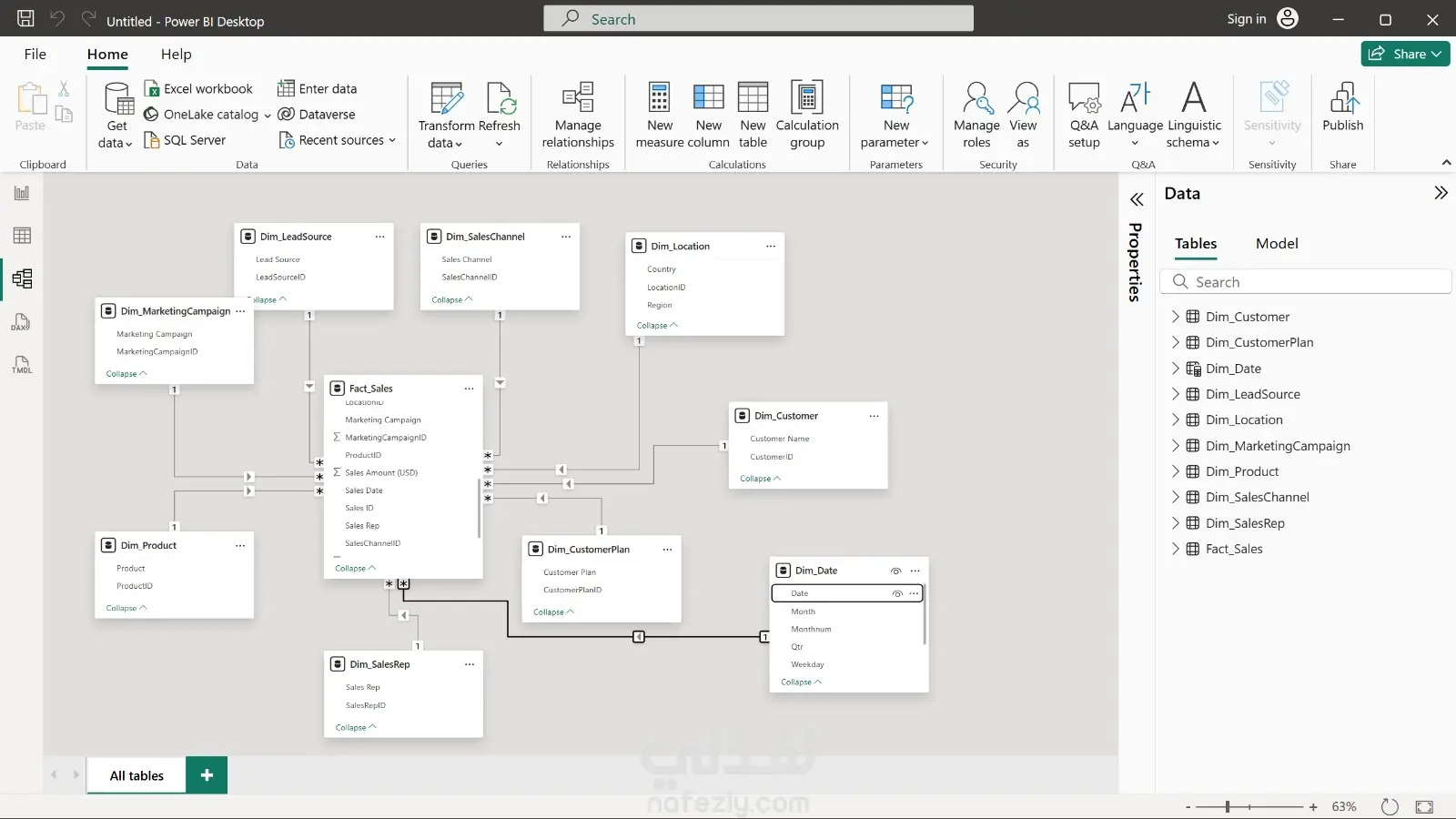The width and height of the screenshot is (1456, 819).
Task: Select Dim_MarketingCampaign in the Data pane
Action: tap(1278, 446)
